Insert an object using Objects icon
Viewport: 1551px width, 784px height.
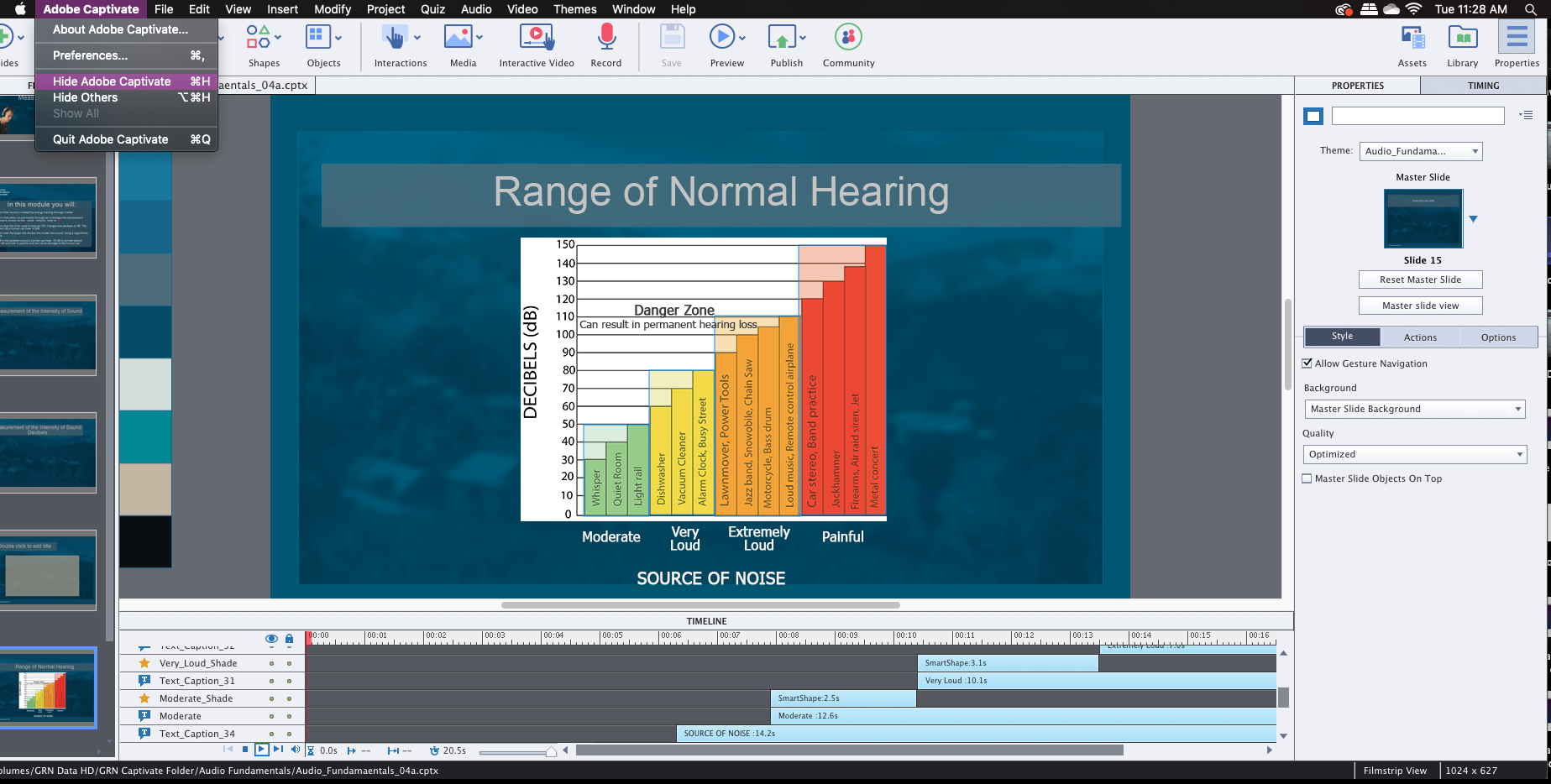(x=318, y=38)
